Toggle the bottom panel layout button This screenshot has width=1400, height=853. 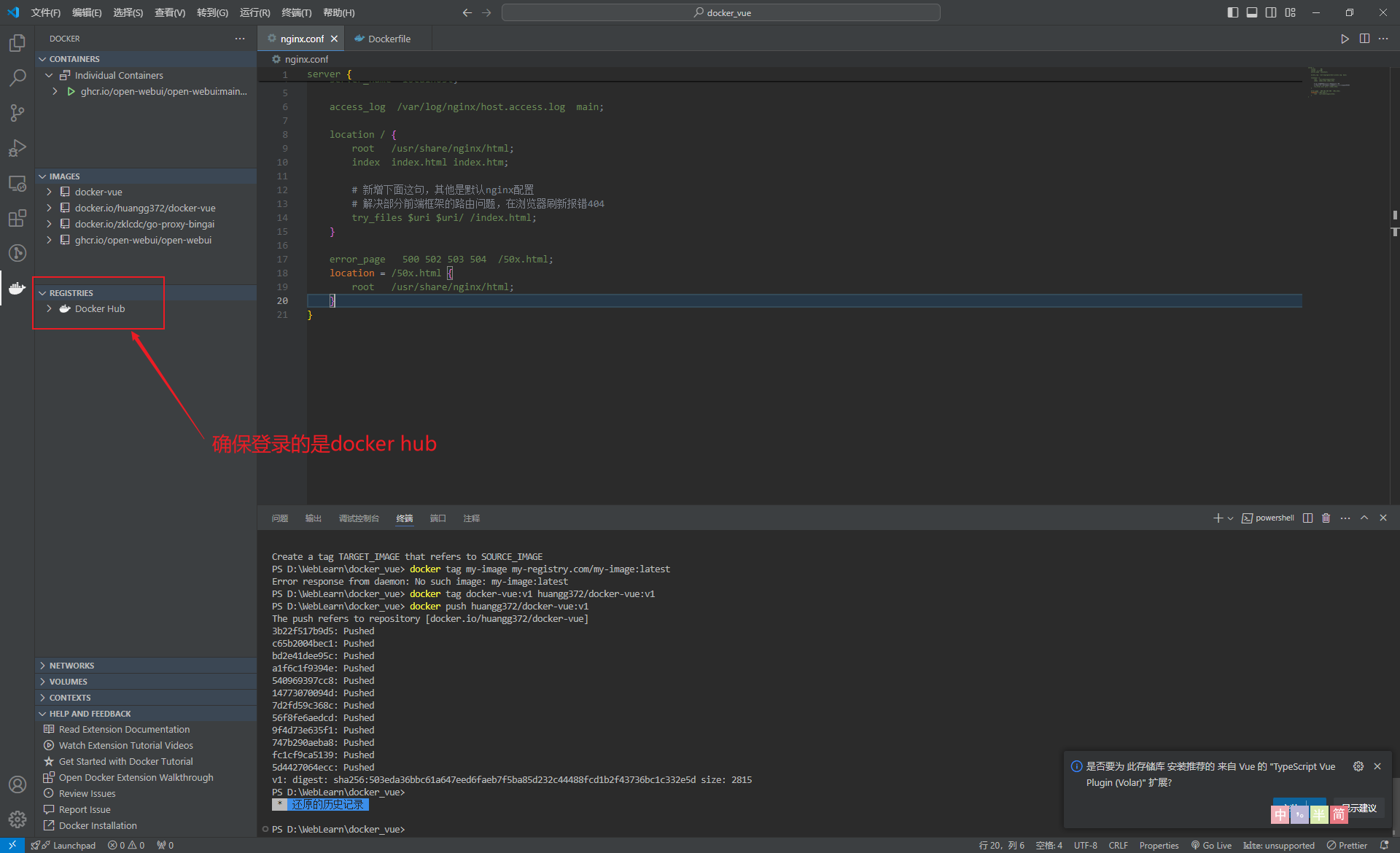coord(1251,12)
